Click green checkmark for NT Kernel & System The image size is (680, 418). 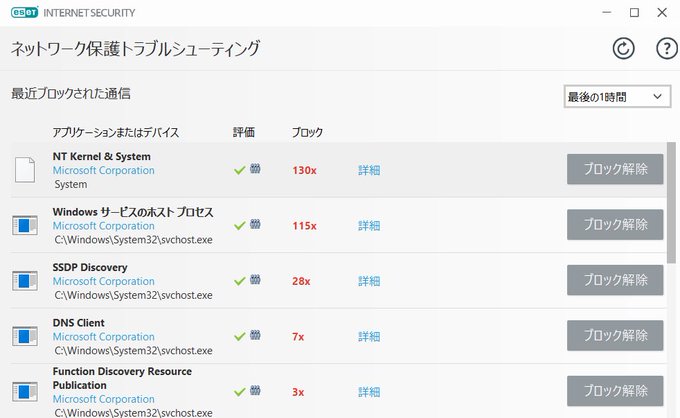pyautogui.click(x=240, y=170)
